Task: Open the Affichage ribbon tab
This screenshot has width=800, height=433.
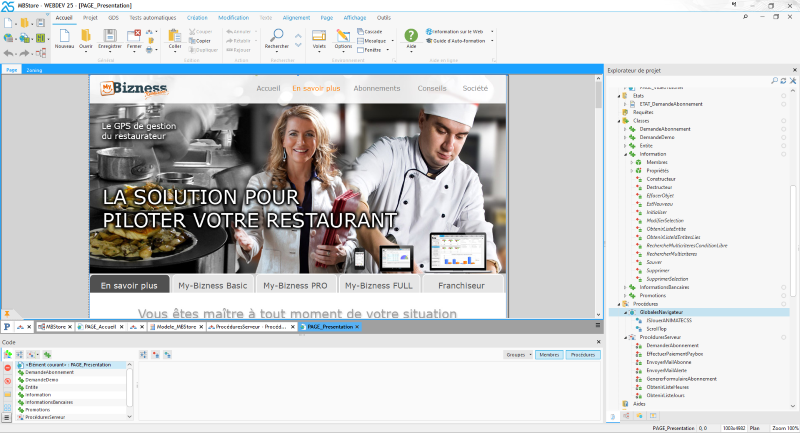Action: click(355, 17)
